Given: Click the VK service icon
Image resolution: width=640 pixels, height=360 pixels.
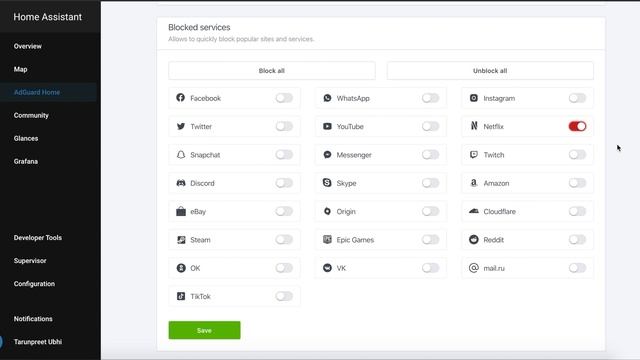Looking at the screenshot, I should click(327, 268).
